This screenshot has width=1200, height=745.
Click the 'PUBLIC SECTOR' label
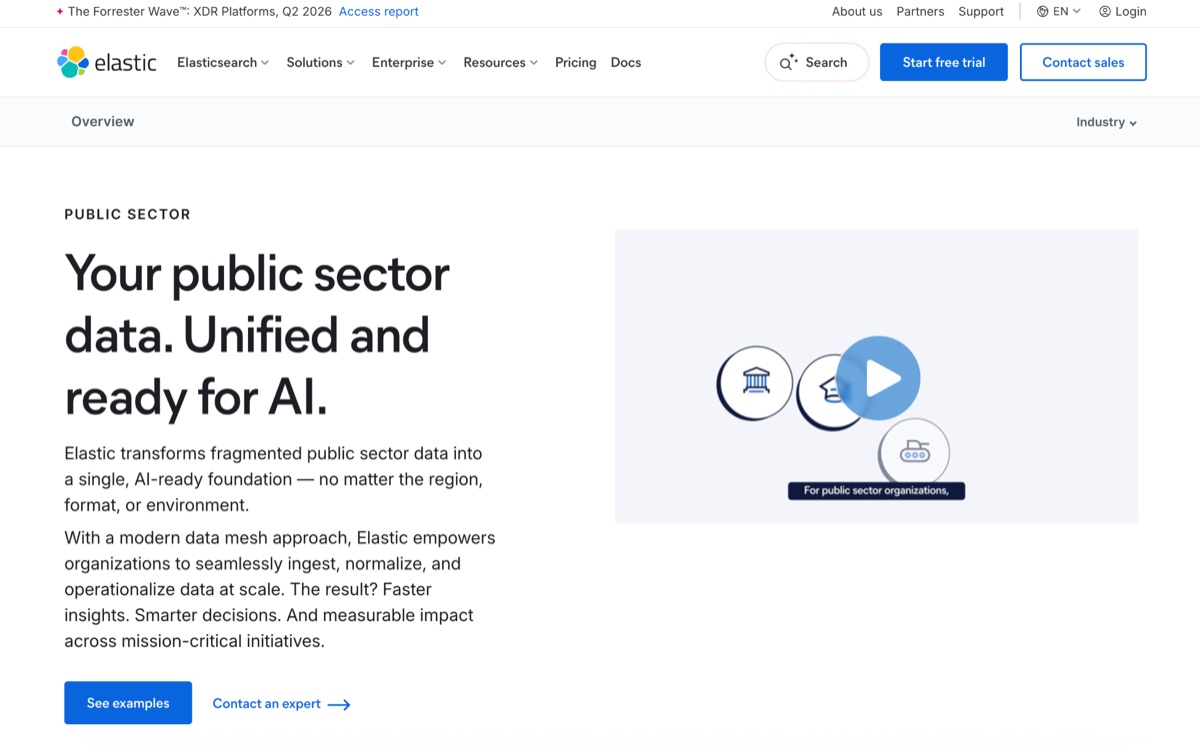127,214
